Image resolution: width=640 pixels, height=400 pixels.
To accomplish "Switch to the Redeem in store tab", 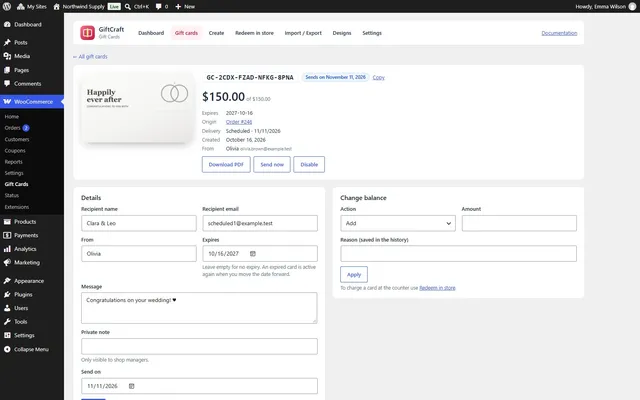I will click(x=254, y=33).
